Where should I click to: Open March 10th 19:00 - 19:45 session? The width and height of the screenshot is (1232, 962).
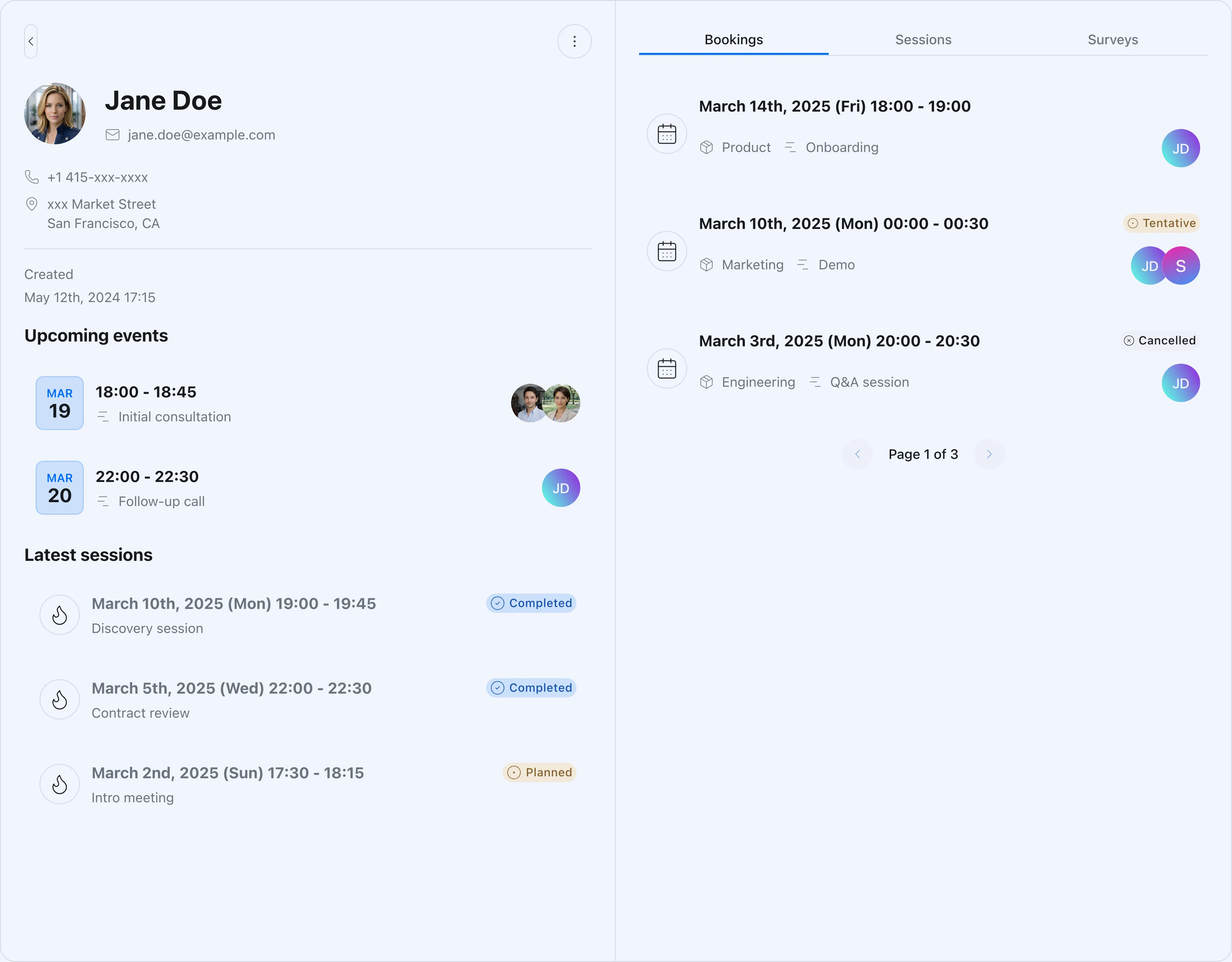click(234, 603)
